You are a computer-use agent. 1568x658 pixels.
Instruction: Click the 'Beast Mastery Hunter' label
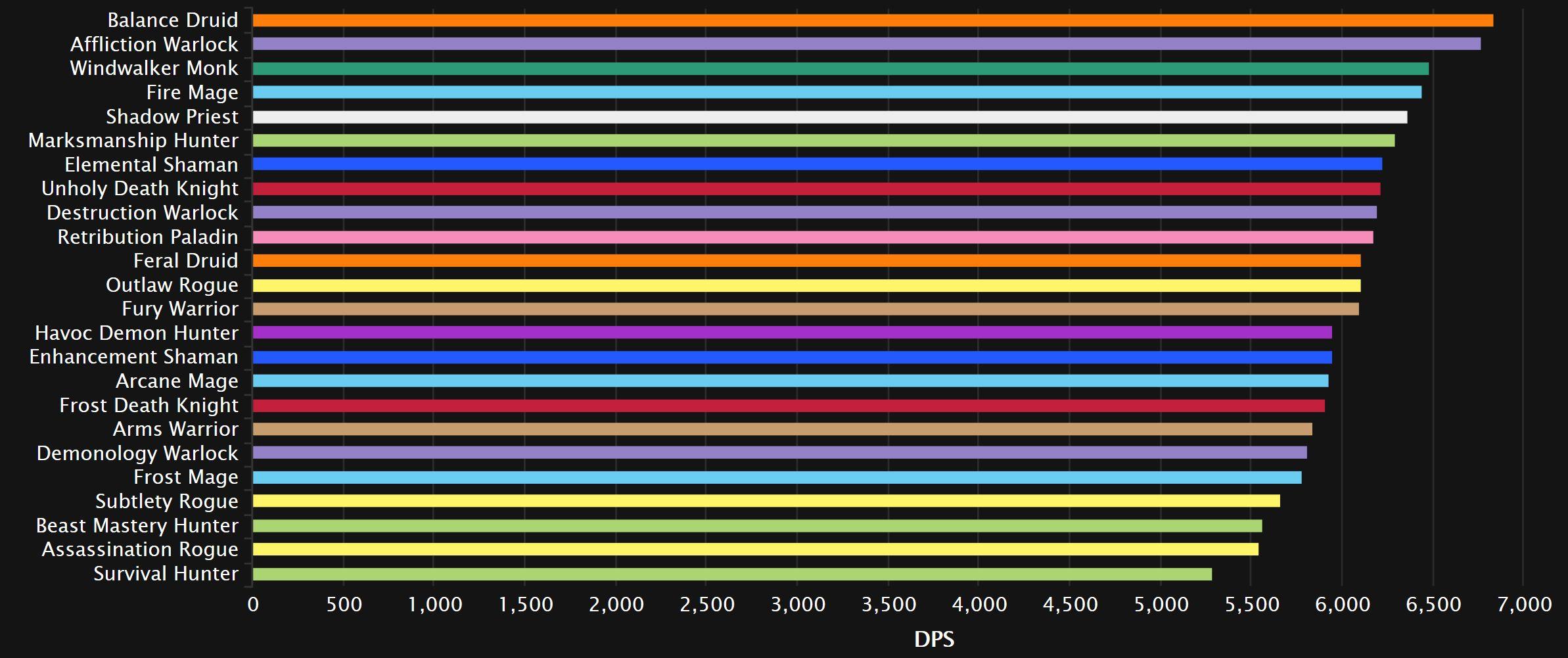point(137,526)
